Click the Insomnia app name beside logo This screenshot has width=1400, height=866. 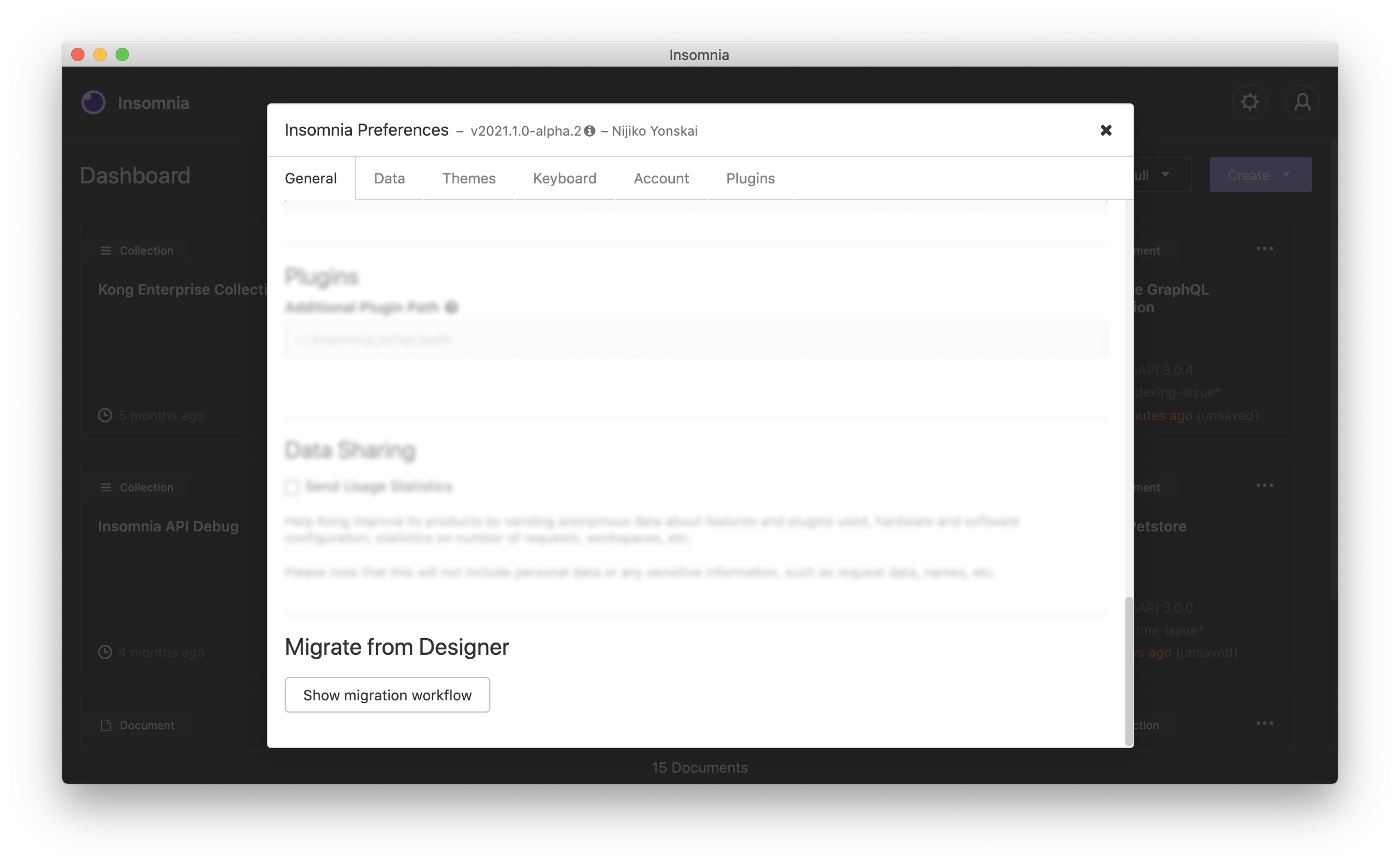153,103
